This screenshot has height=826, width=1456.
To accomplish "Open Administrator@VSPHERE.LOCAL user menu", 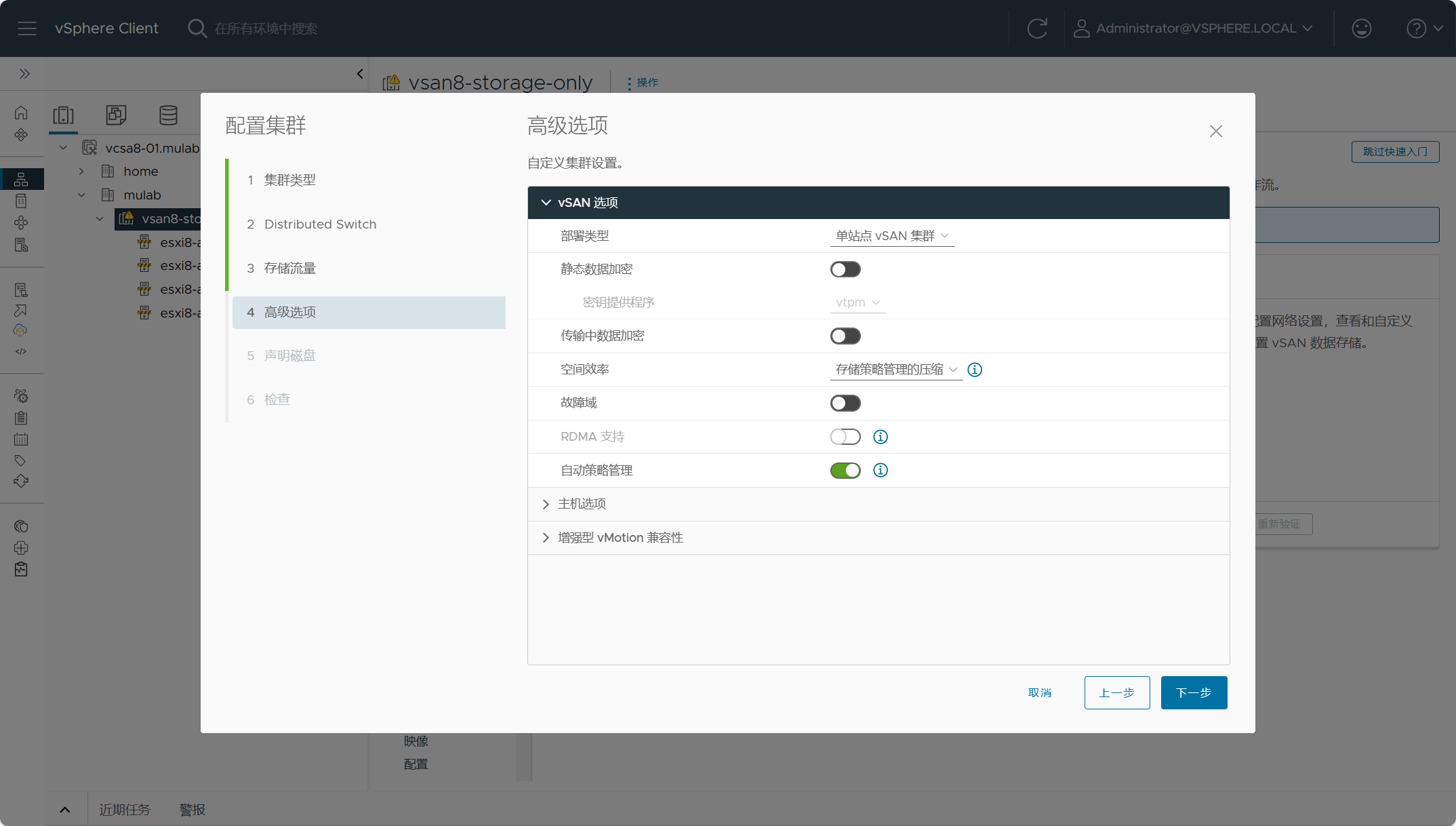I will coord(1194,28).
